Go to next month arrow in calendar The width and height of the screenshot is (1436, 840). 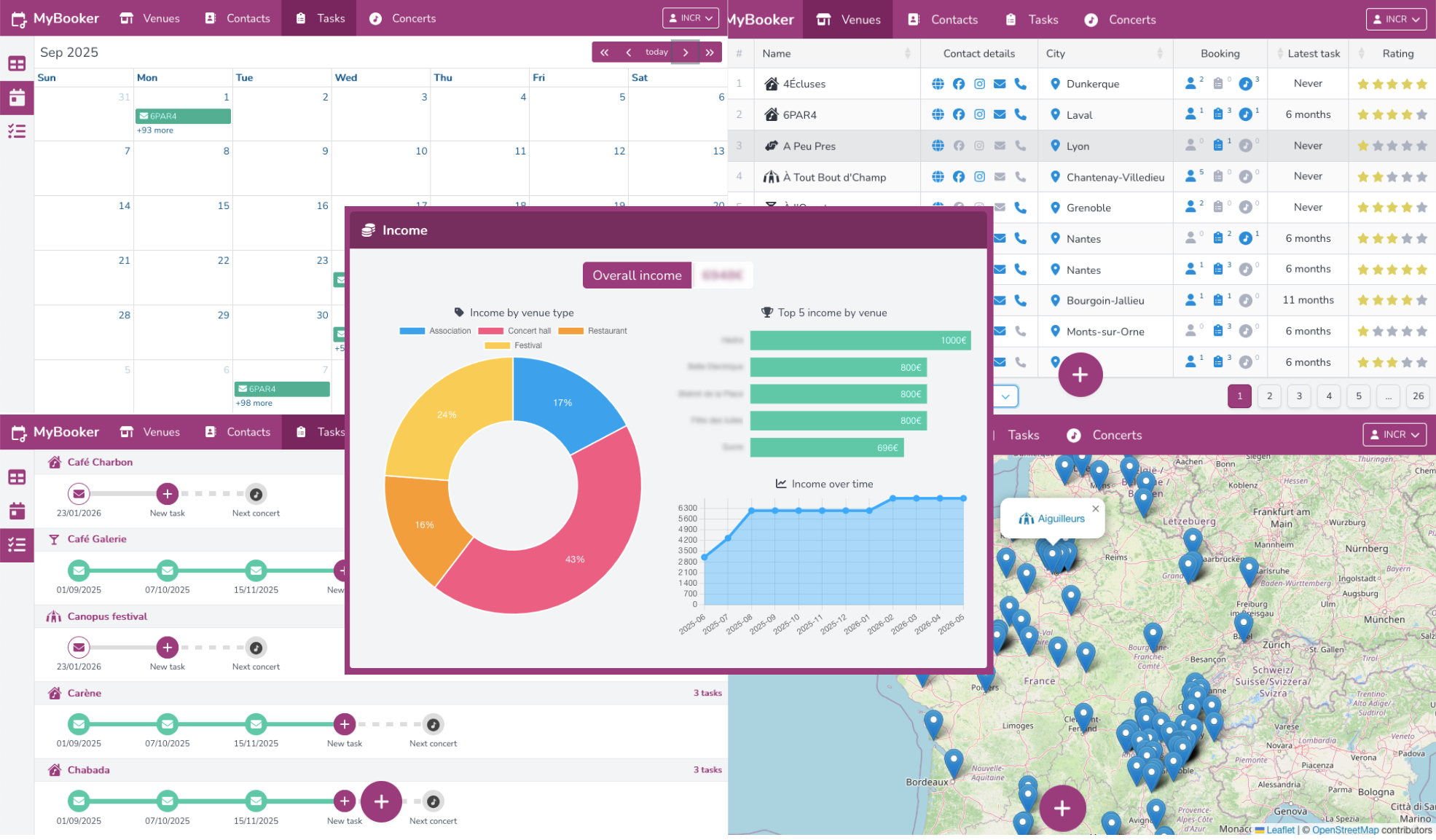click(x=685, y=52)
